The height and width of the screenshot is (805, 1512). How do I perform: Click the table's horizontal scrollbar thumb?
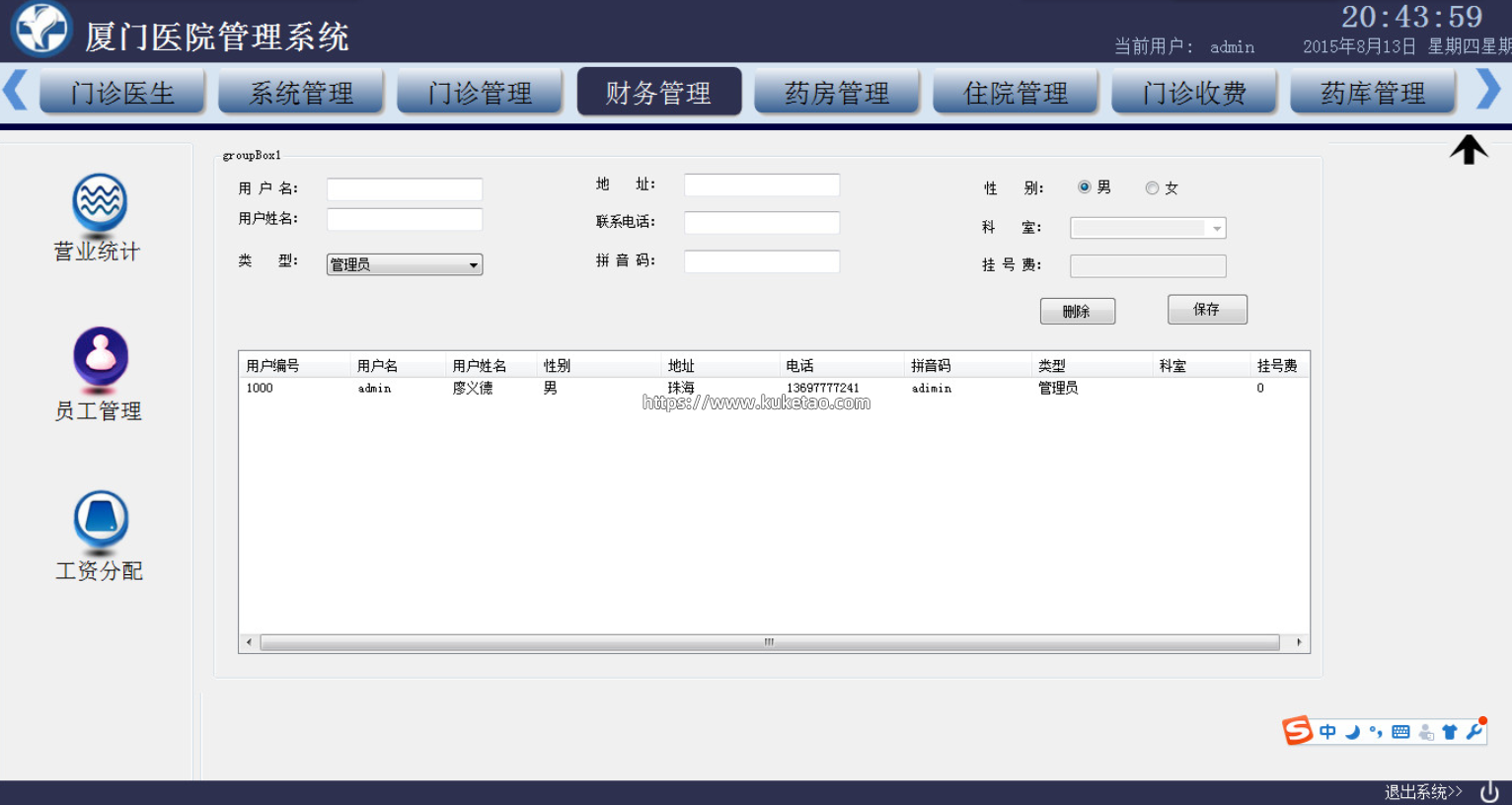770,642
